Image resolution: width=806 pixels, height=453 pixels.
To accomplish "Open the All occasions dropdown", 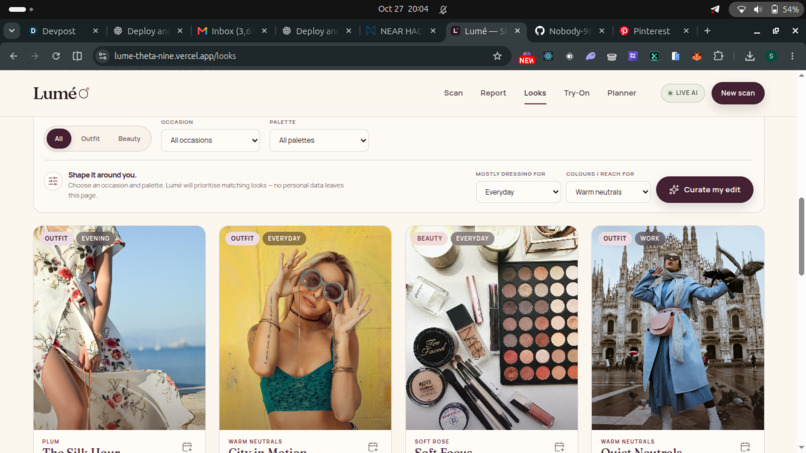I will click(x=210, y=140).
